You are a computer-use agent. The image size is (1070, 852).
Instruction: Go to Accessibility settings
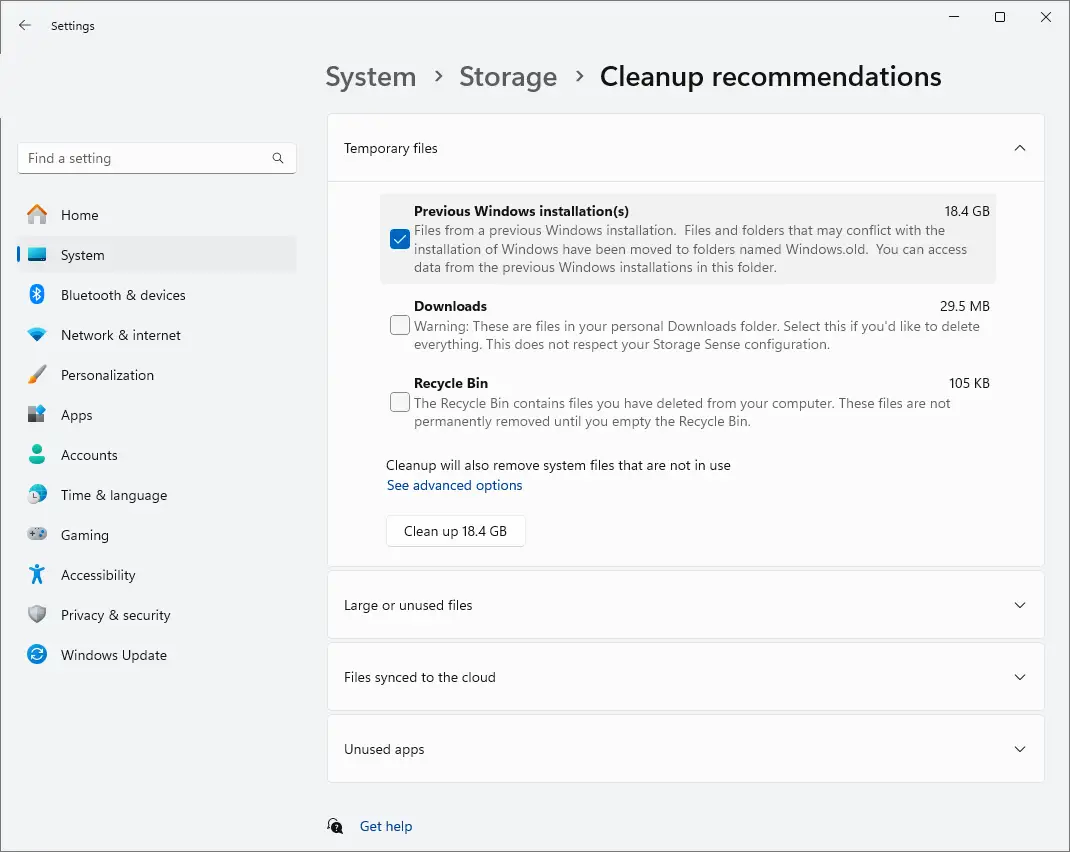[x=157, y=574]
